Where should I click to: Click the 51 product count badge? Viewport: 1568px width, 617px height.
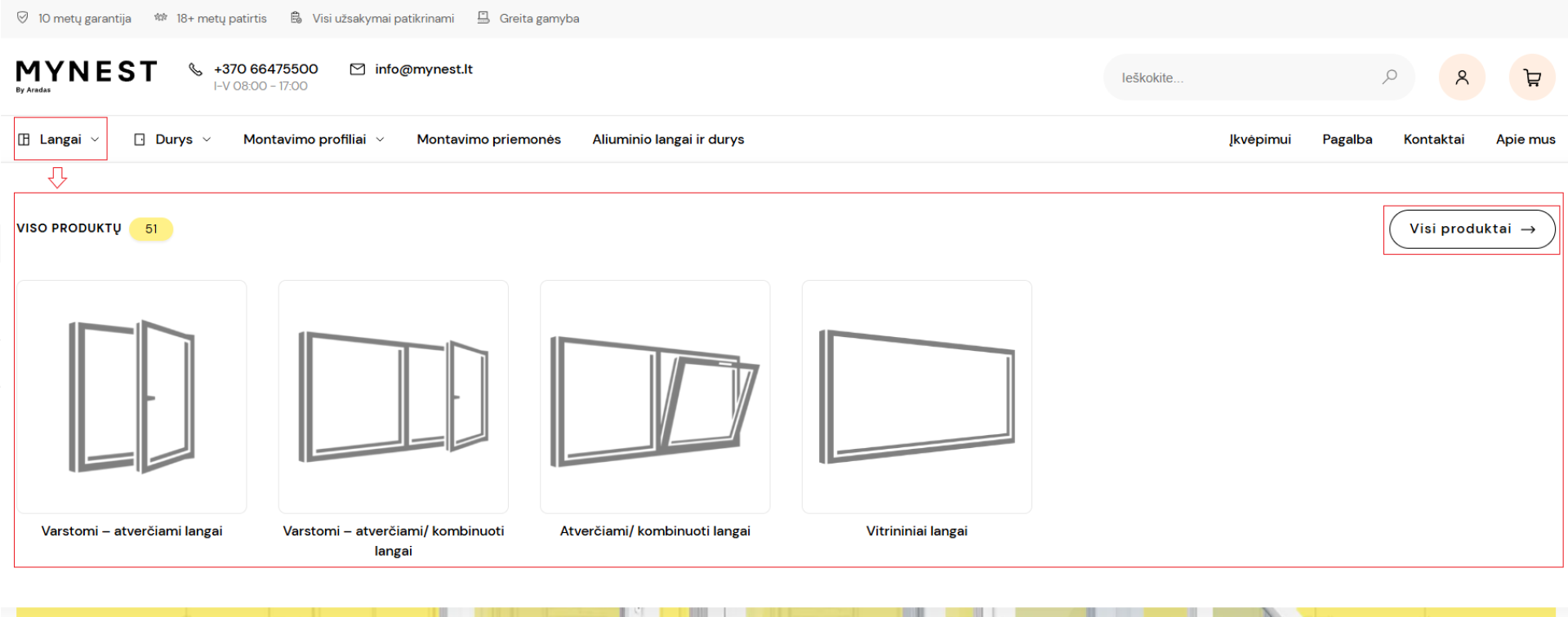(x=151, y=229)
